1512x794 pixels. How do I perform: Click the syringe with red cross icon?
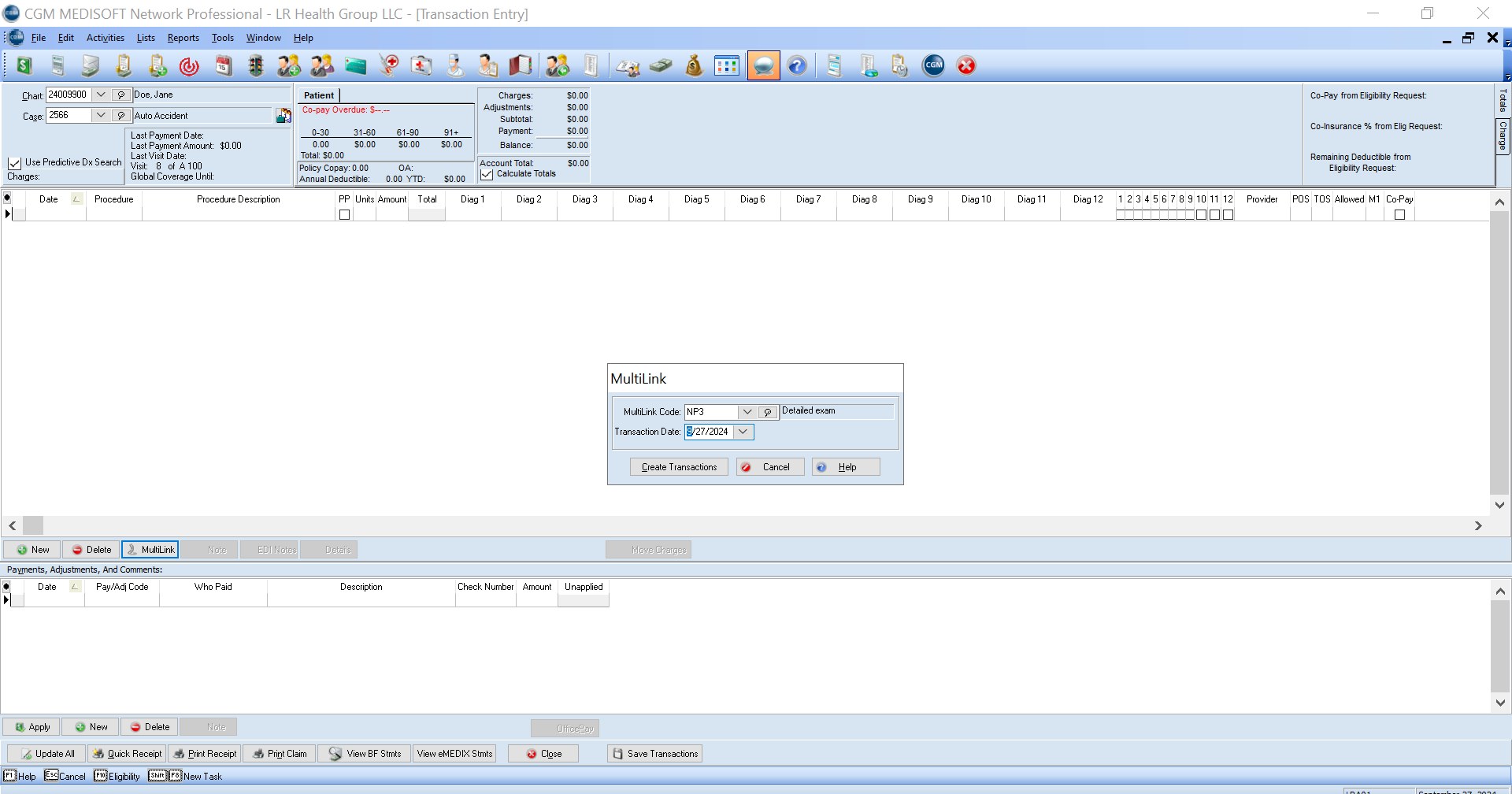tap(388, 66)
